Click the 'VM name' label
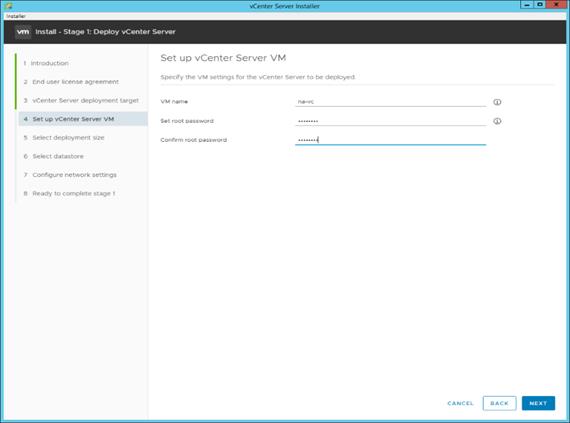 coord(174,102)
